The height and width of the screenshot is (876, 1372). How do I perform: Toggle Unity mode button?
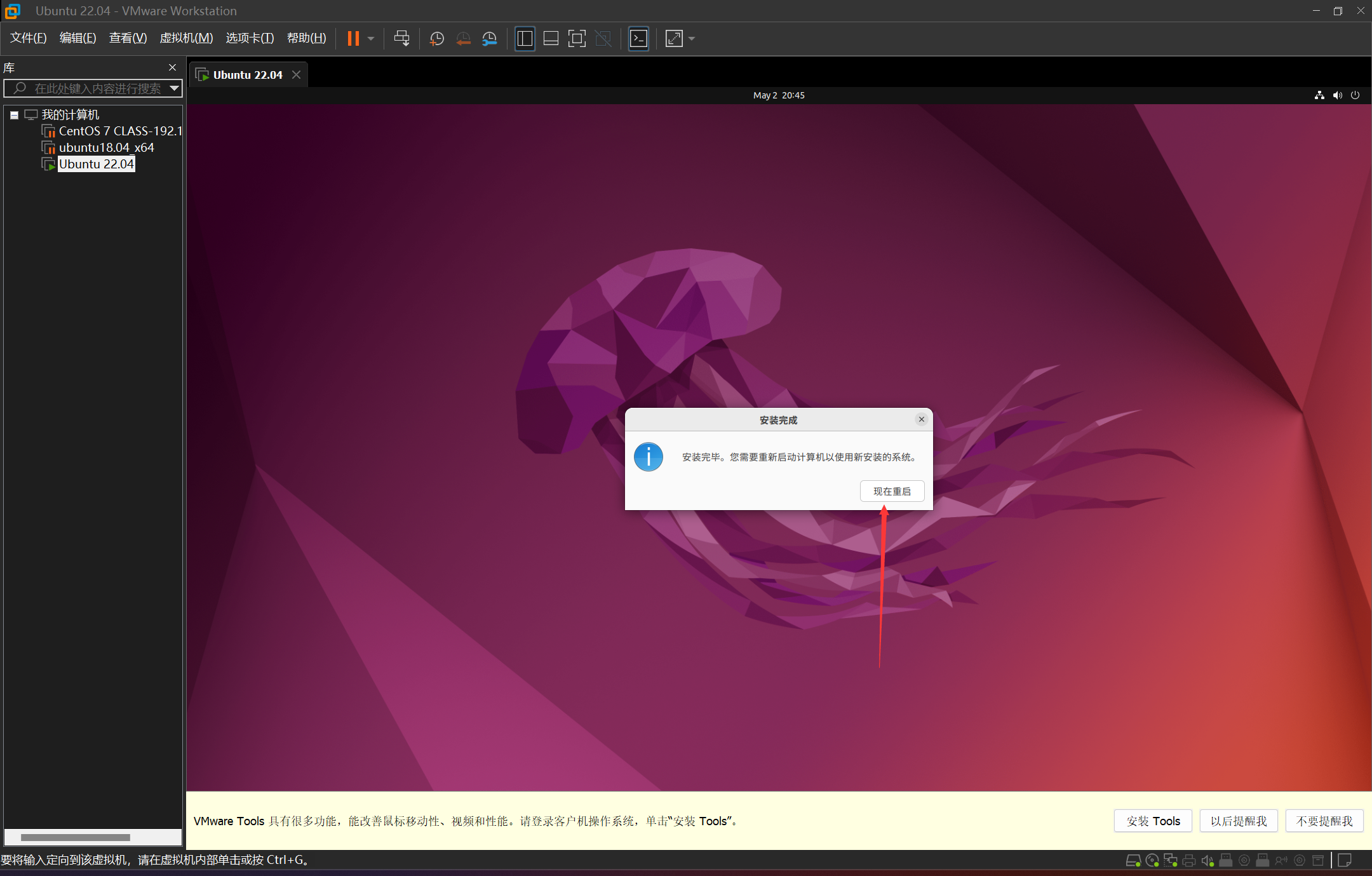603,39
